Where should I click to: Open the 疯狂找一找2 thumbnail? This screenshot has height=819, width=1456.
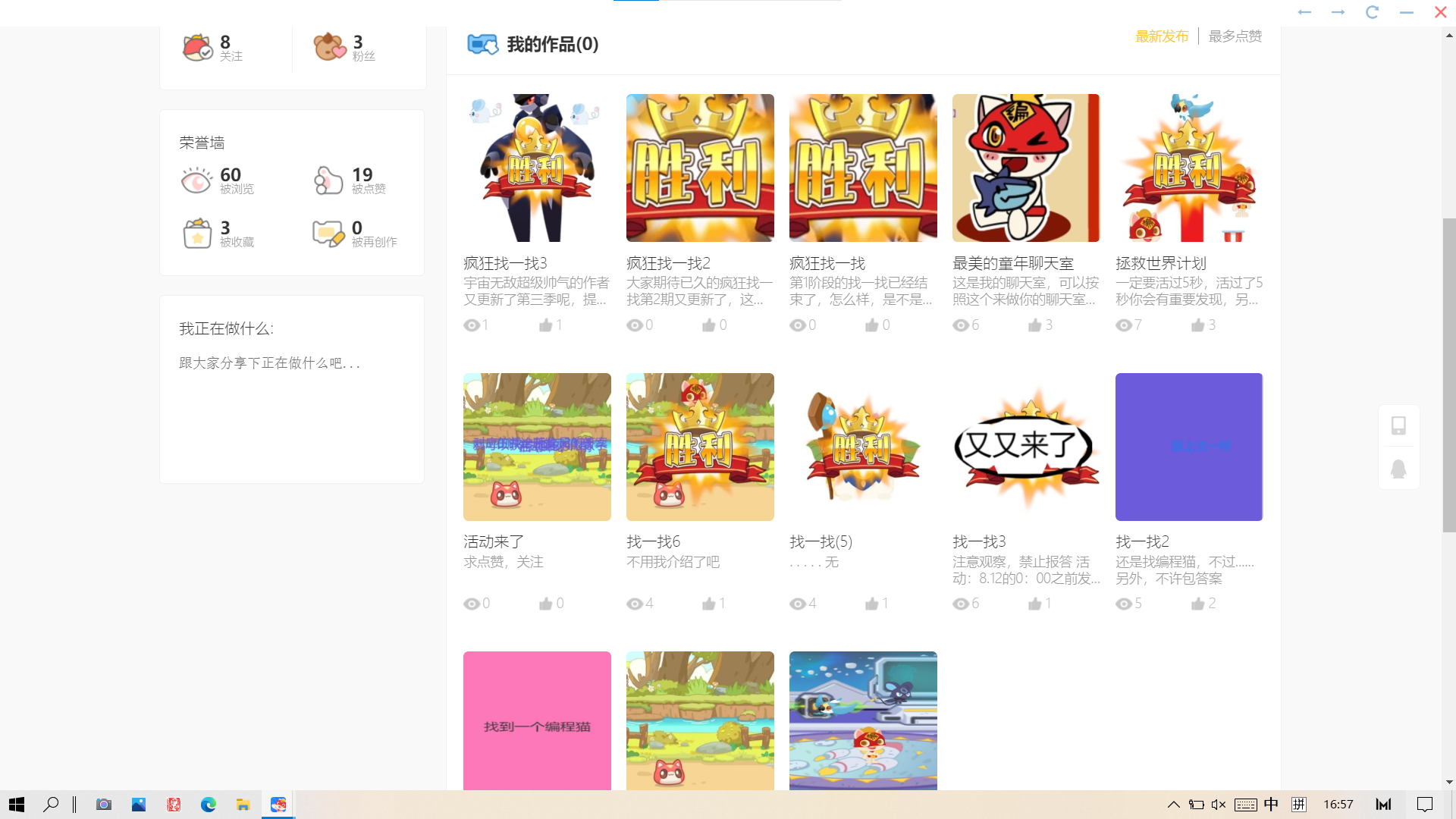tap(700, 168)
